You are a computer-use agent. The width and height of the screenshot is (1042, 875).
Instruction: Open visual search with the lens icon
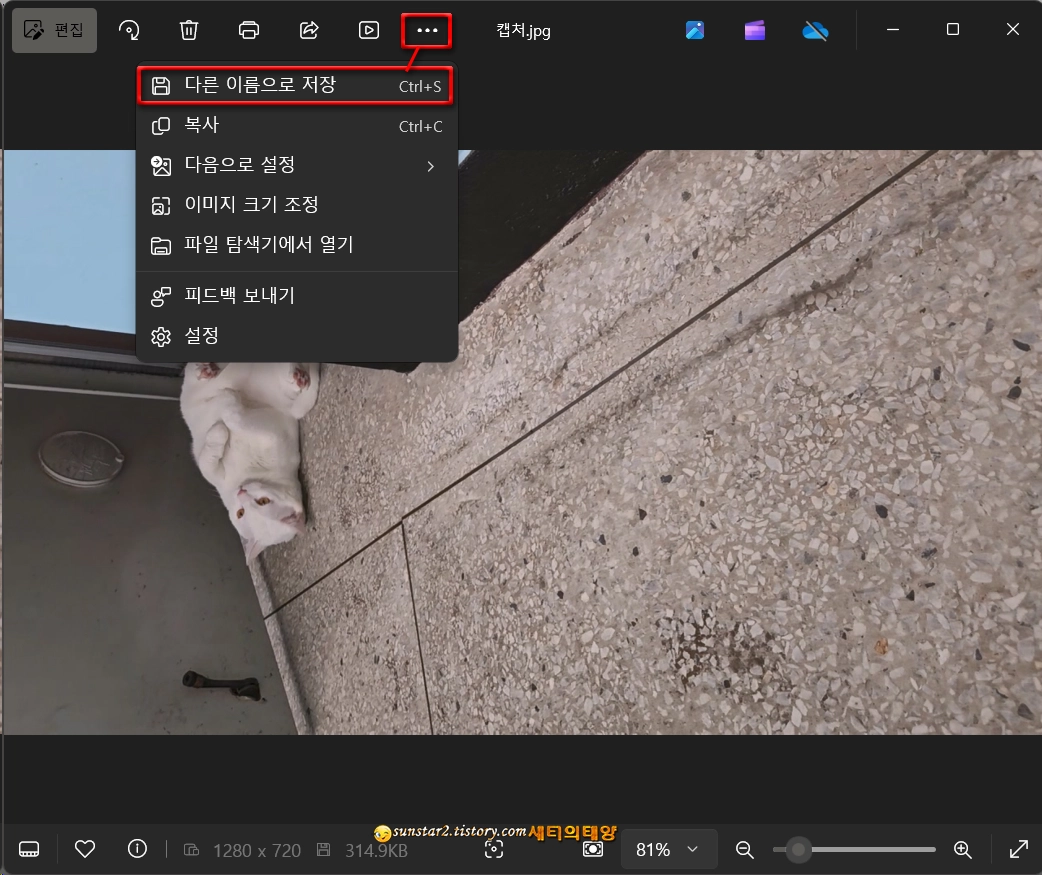[x=494, y=849]
